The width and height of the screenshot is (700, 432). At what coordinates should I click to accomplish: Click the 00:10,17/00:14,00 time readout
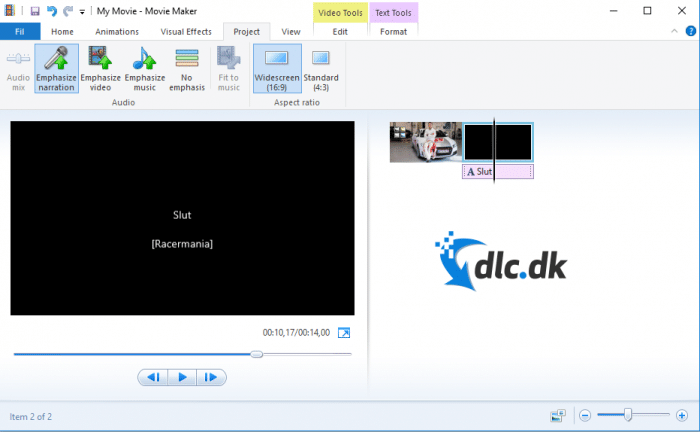[x=296, y=333]
